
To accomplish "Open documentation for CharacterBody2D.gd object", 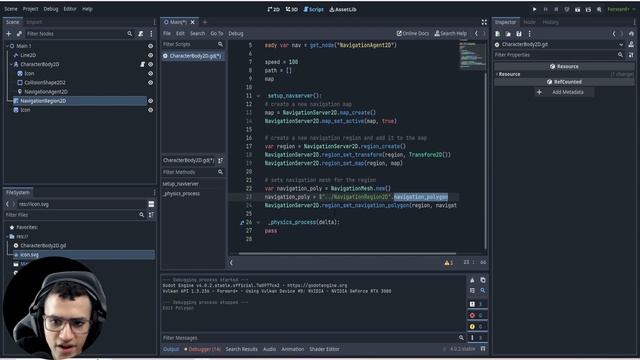I will [631, 44].
